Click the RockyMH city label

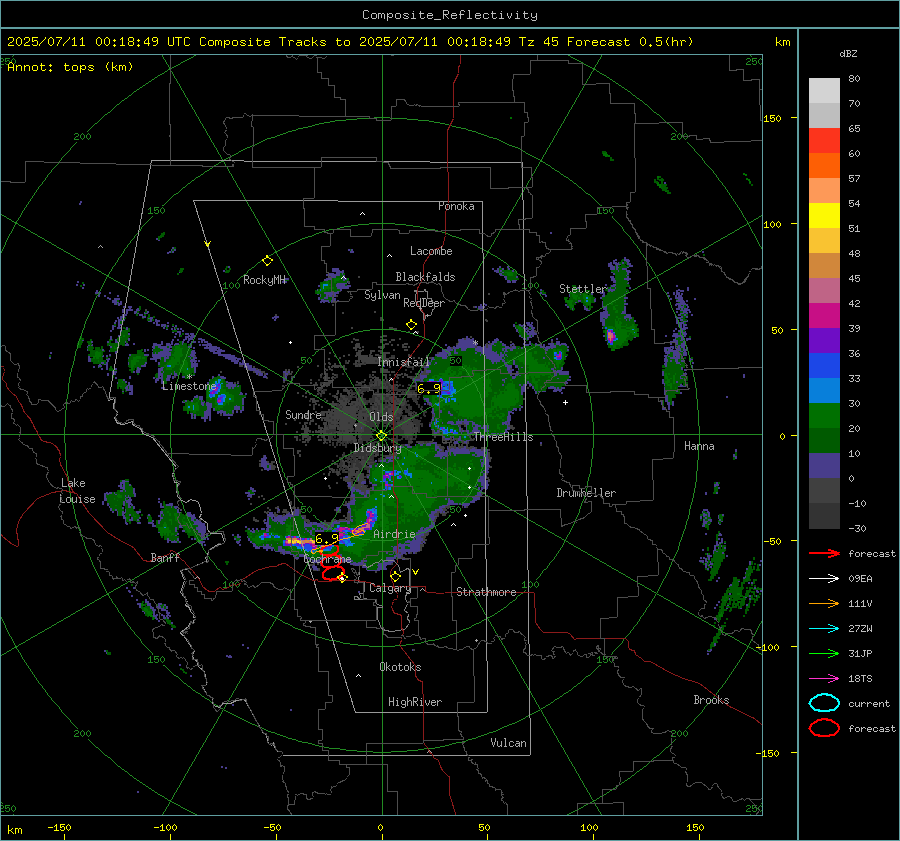tap(264, 280)
